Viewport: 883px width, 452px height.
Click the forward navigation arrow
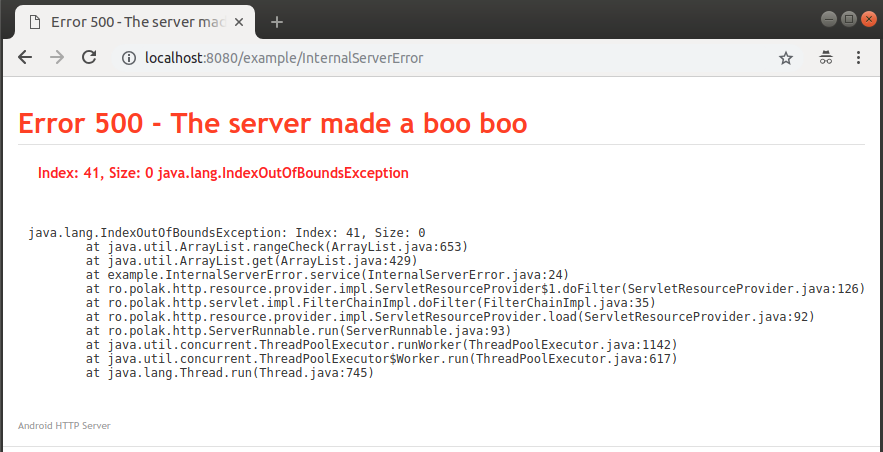coord(57,57)
